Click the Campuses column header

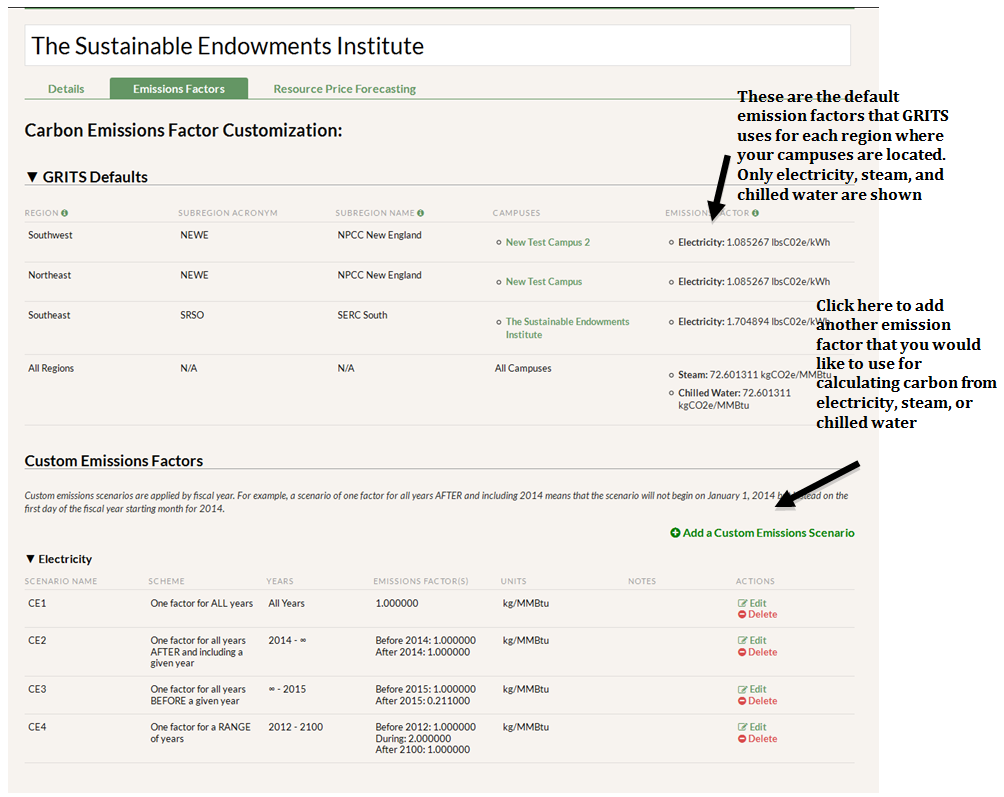tap(516, 213)
